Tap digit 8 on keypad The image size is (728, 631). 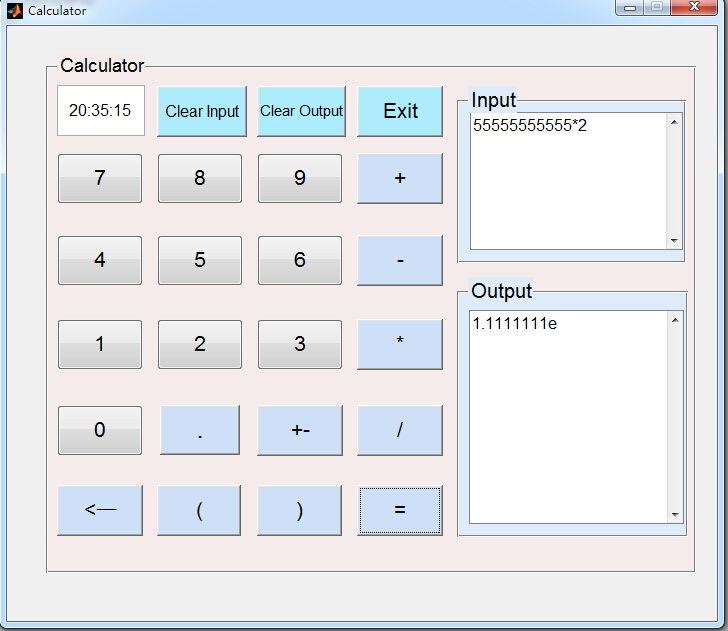[x=200, y=178]
